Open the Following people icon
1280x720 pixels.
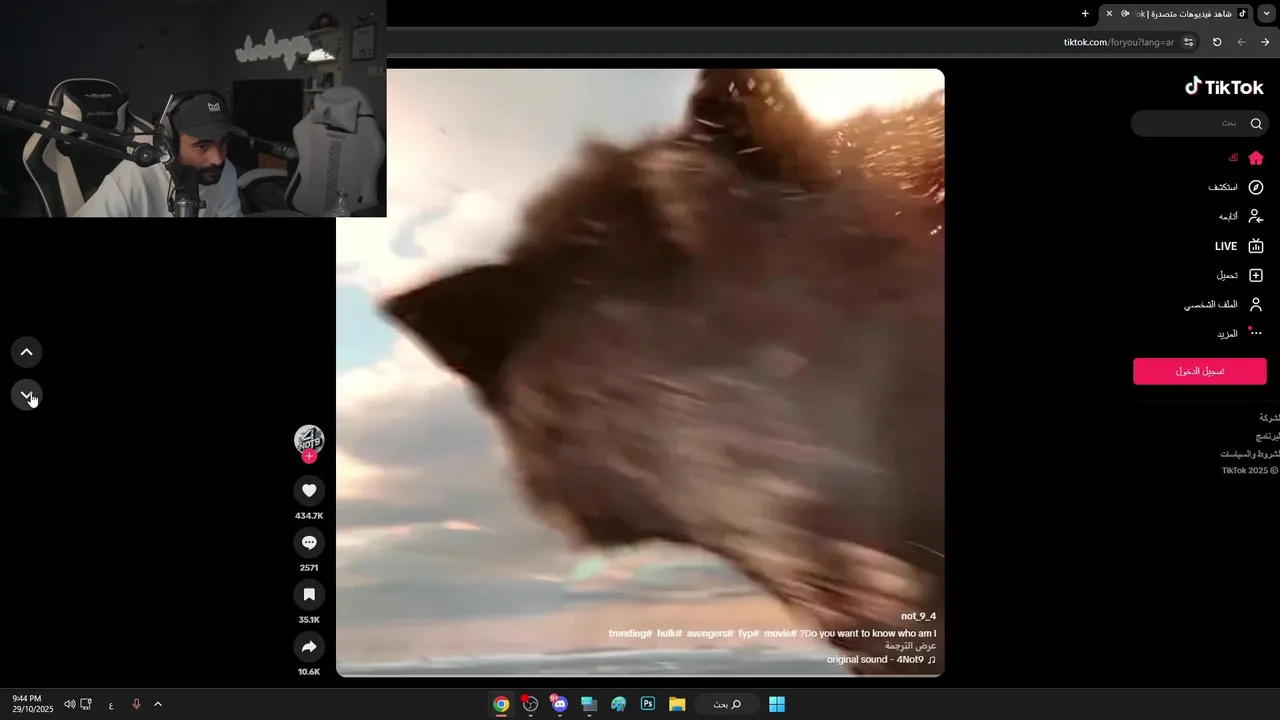[x=1256, y=216]
